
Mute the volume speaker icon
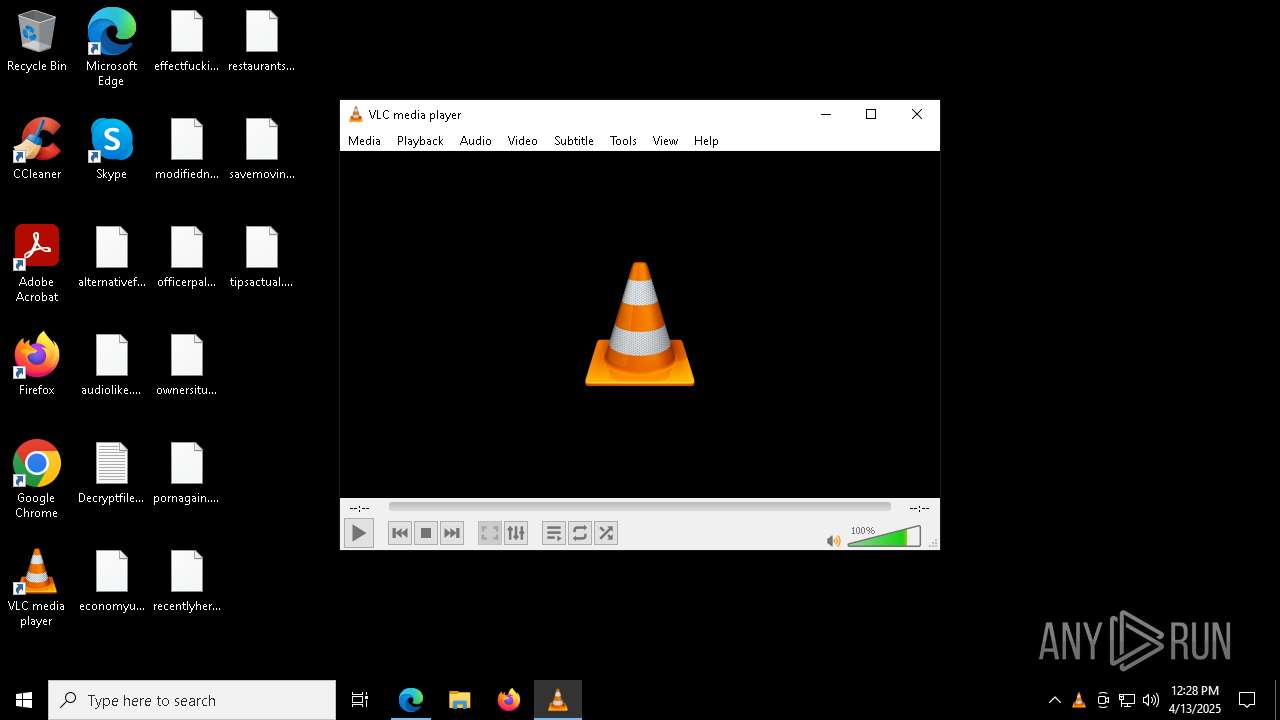click(833, 540)
